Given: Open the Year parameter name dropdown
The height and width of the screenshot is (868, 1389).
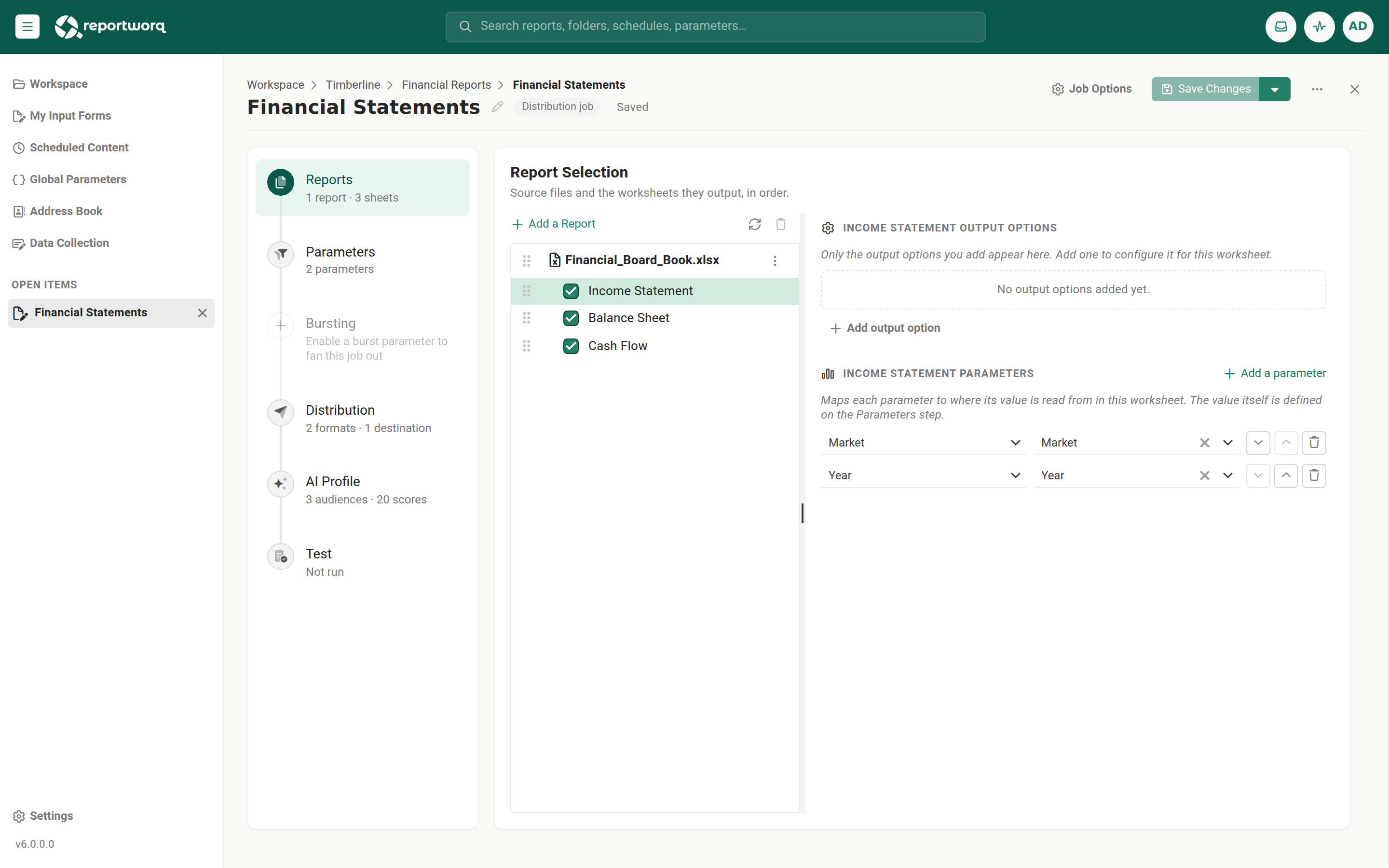Looking at the screenshot, I should [923, 475].
